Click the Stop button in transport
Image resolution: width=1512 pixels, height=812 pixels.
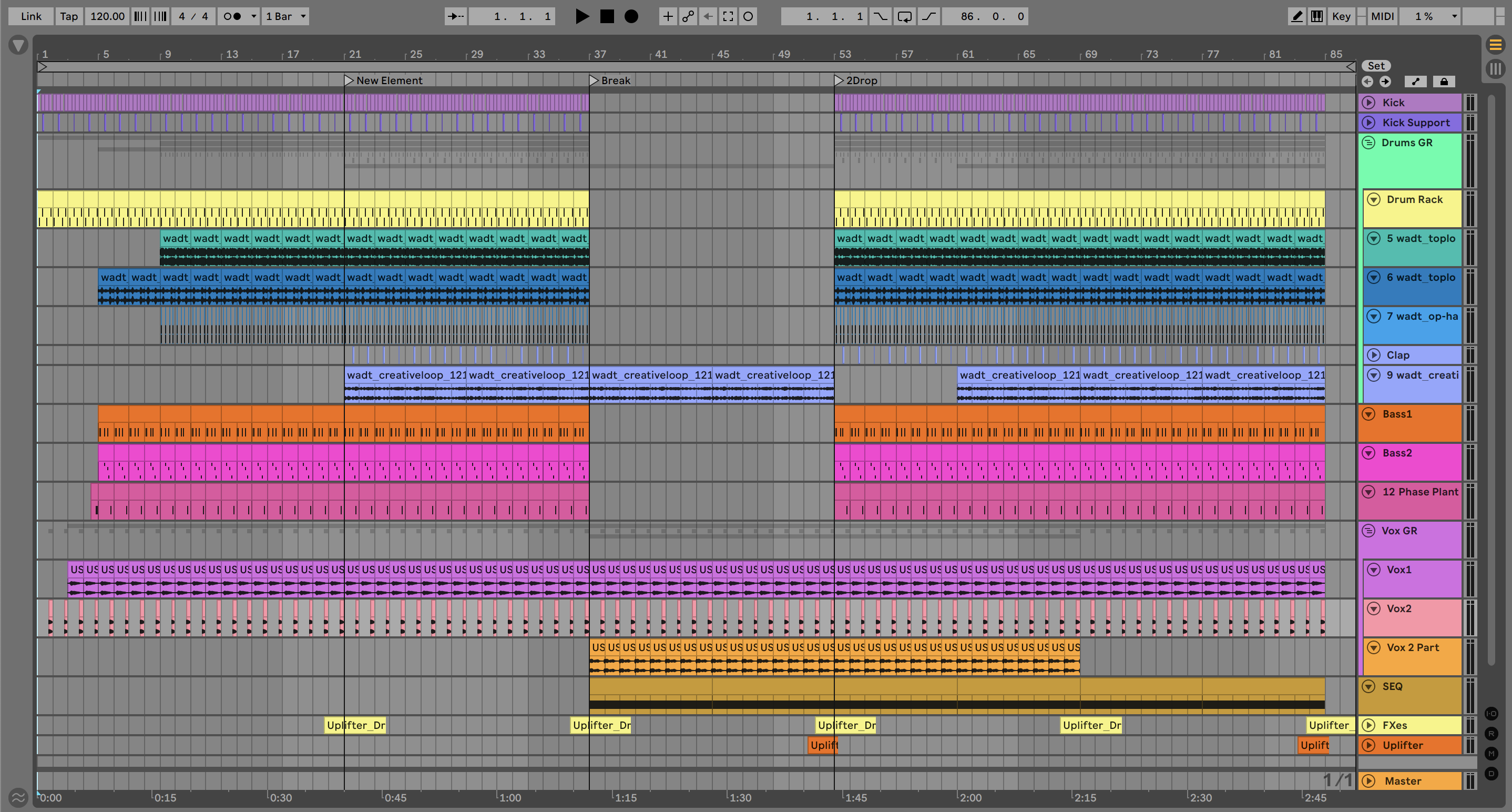click(607, 16)
